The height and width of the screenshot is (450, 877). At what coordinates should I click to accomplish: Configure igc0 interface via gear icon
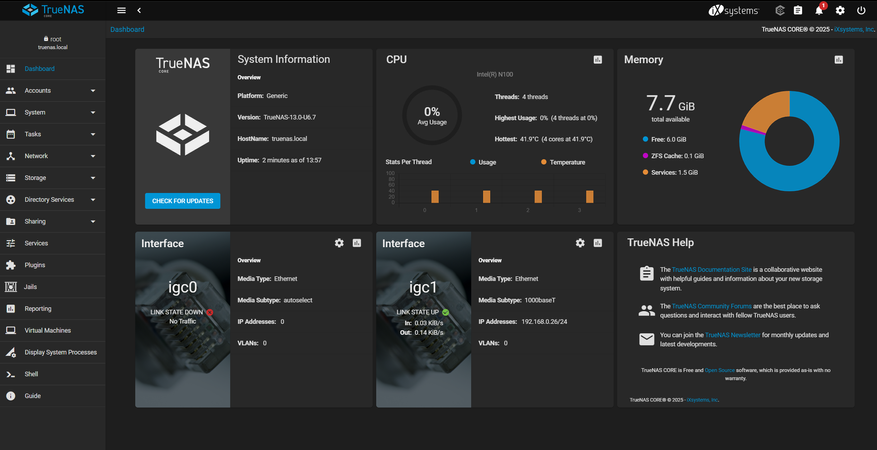[339, 243]
